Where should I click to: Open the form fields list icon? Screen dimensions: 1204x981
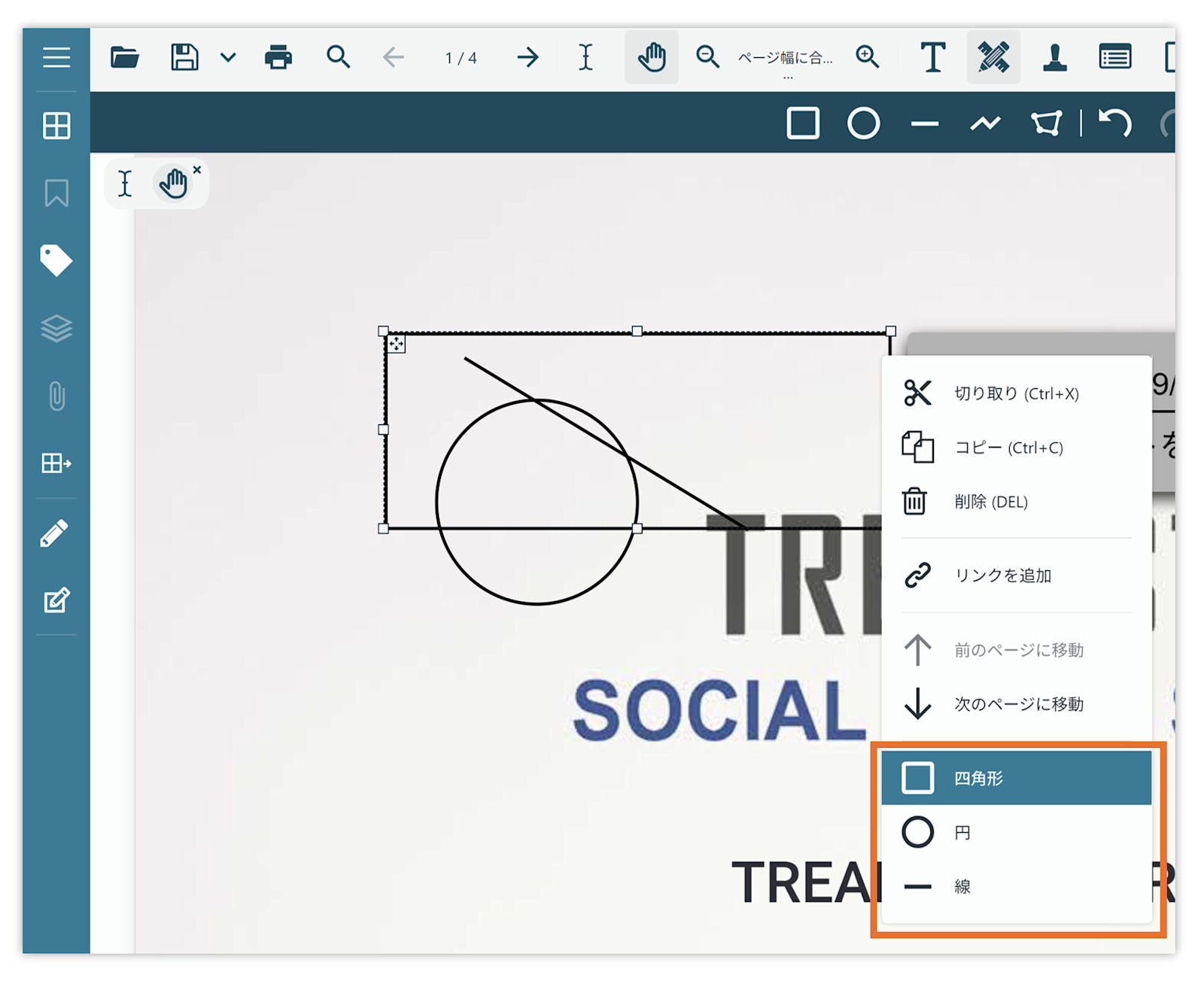(1115, 57)
